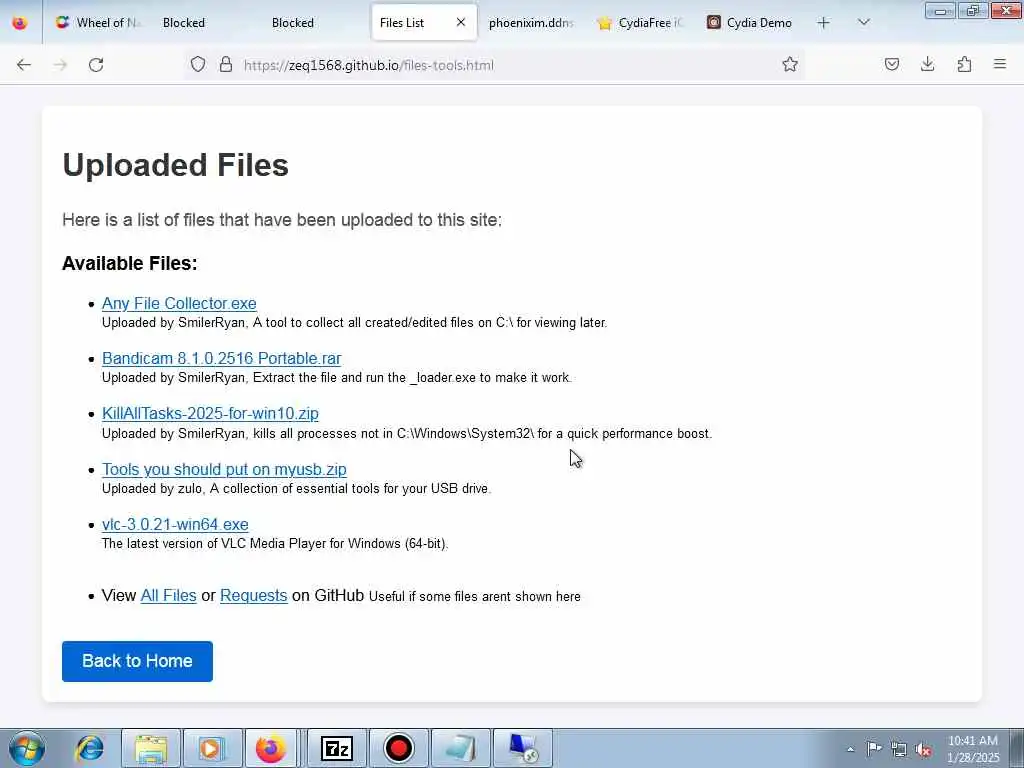The image size is (1024, 768).
Task: Switch to the Wheel of Names tab
Action: 98,23
